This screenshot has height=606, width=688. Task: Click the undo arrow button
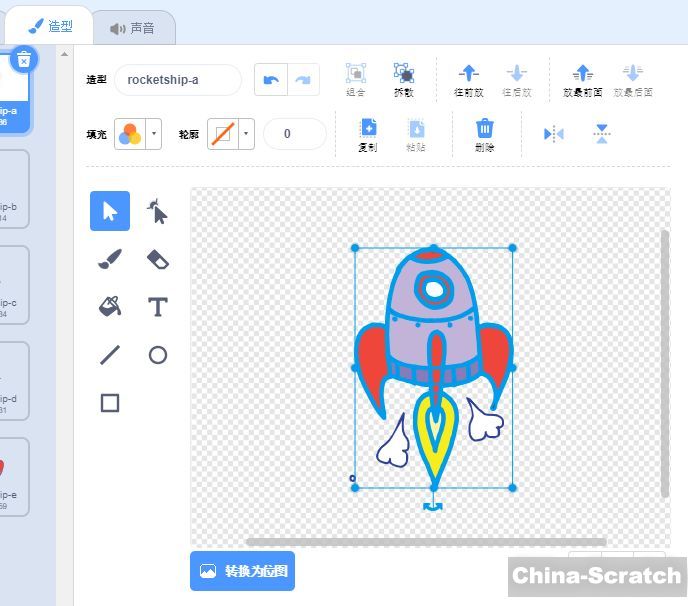click(270, 80)
